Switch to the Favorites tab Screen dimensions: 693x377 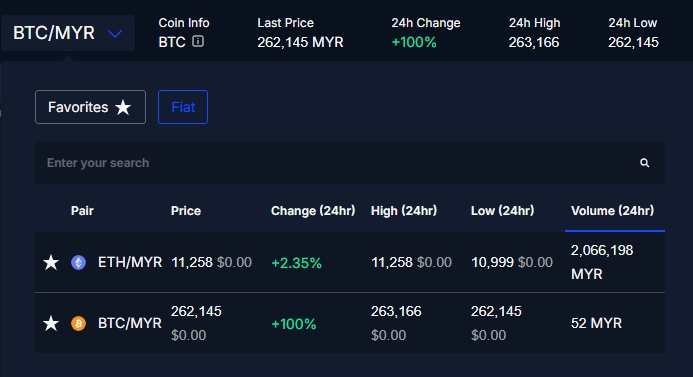[90, 107]
